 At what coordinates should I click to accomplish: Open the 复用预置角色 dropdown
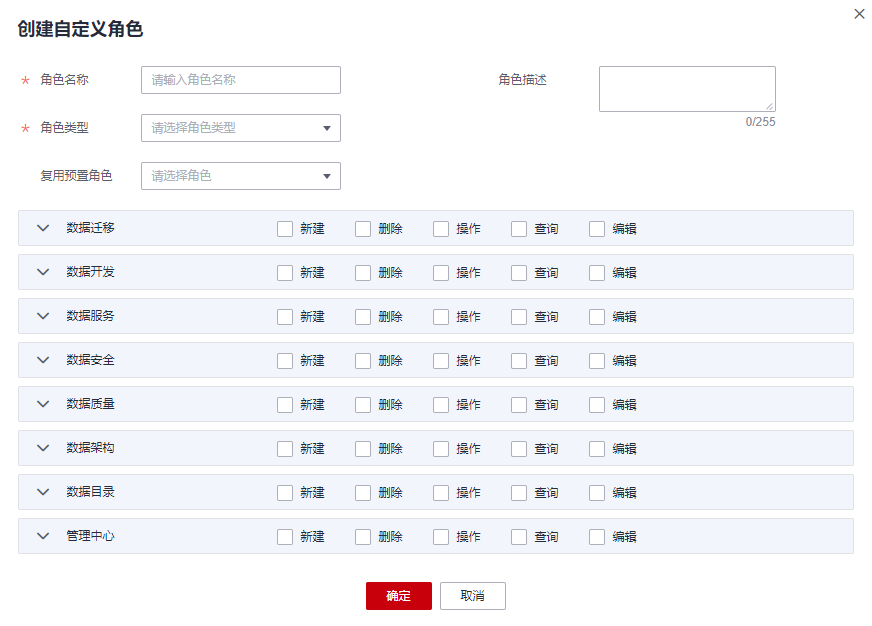pos(241,176)
